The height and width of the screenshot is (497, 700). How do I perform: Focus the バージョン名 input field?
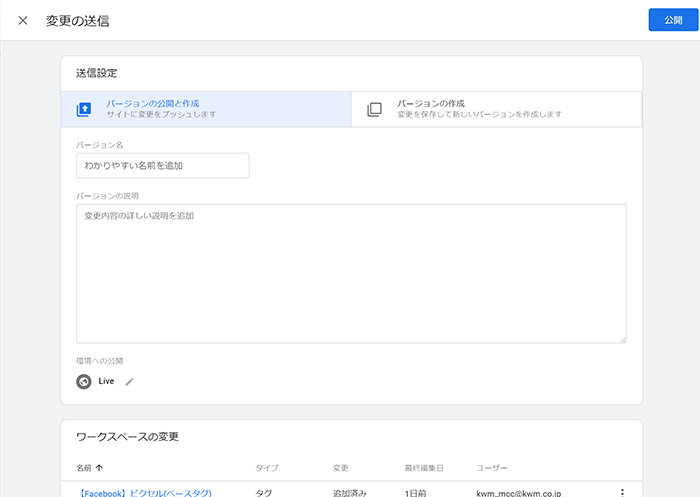coord(162,166)
